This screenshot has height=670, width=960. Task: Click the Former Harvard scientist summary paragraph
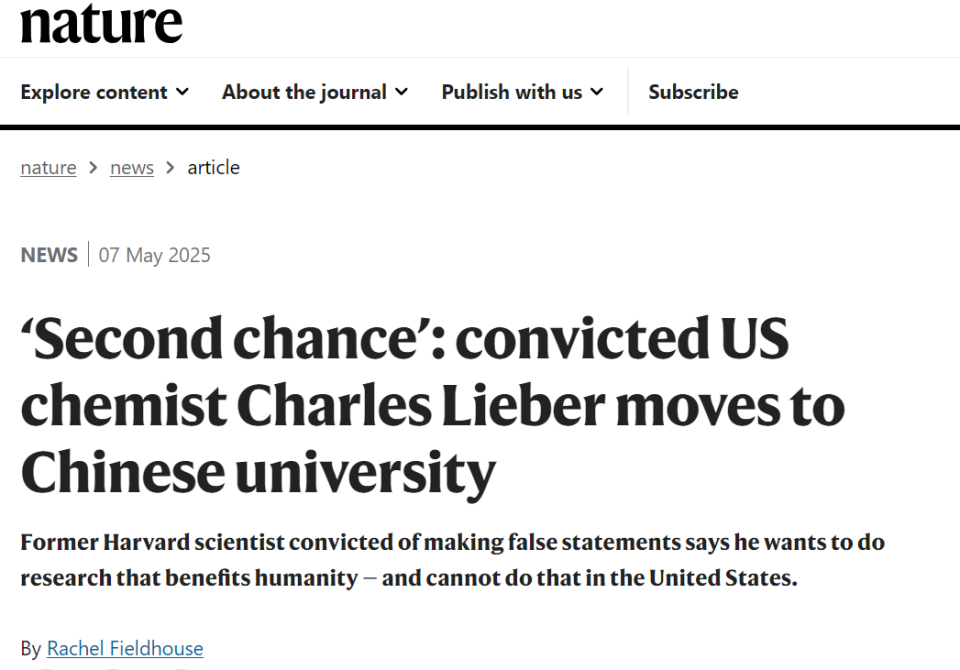tap(452, 560)
